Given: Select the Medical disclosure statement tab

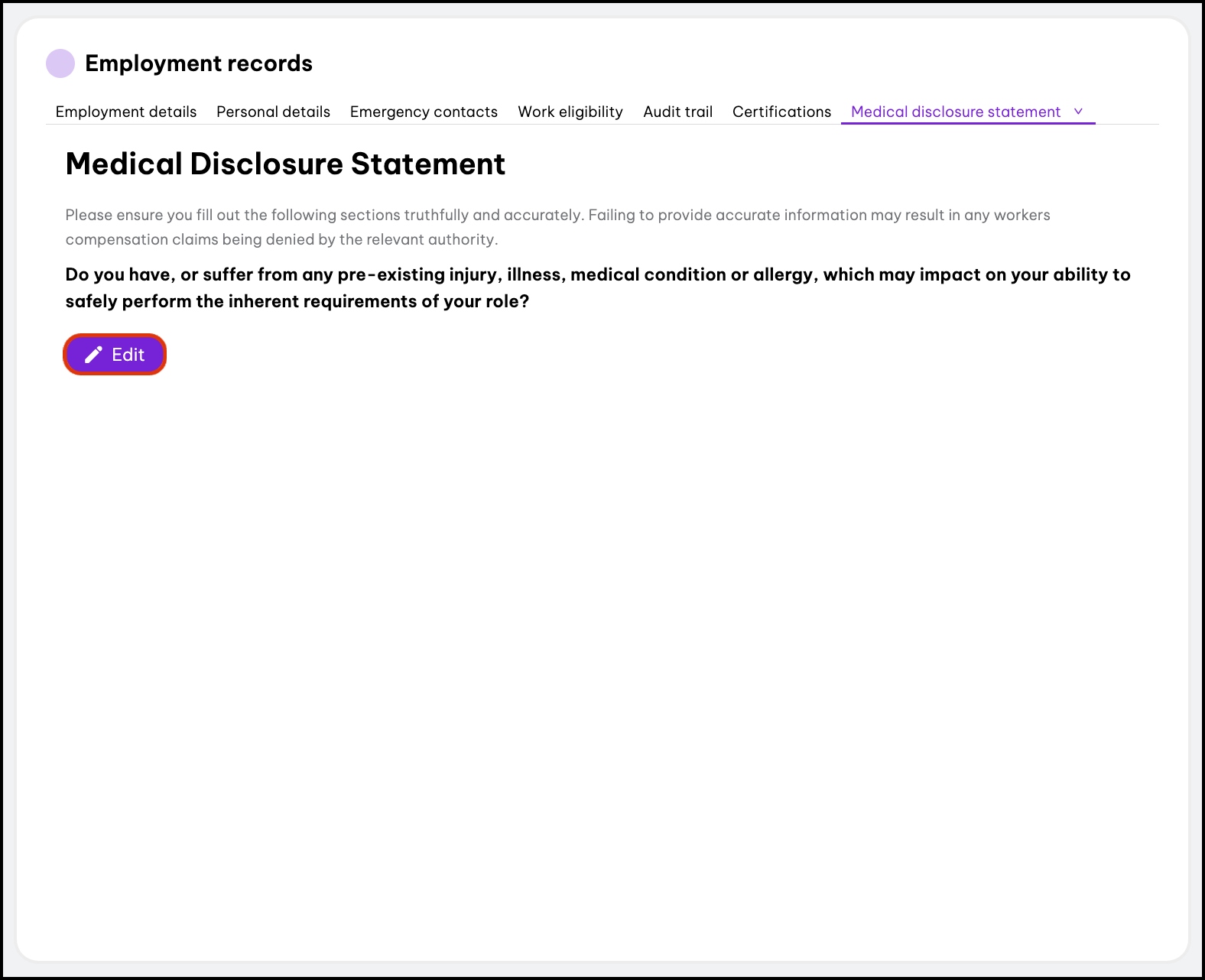Looking at the screenshot, I should tap(955, 112).
